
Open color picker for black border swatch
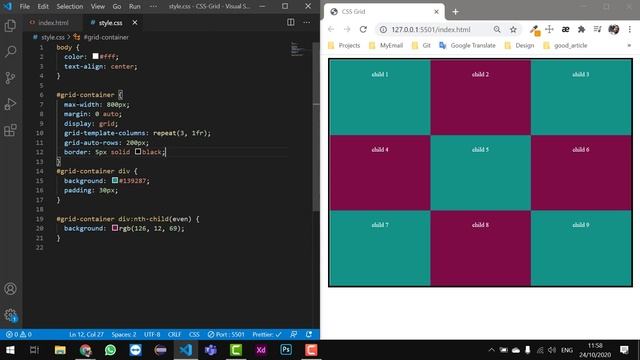pyautogui.click(x=138, y=152)
